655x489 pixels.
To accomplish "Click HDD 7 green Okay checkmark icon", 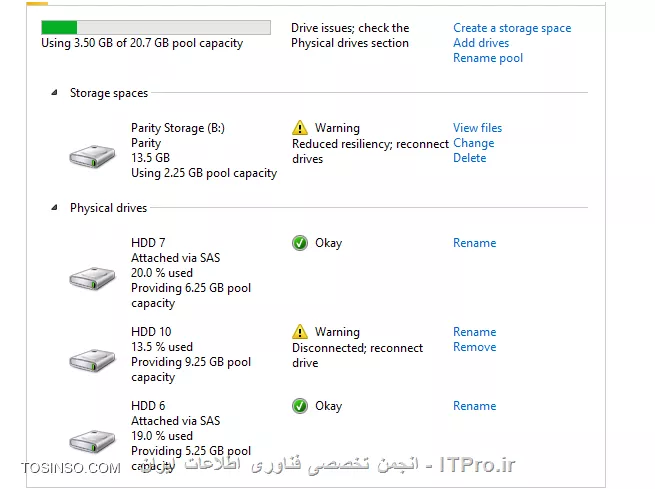I will [300, 243].
